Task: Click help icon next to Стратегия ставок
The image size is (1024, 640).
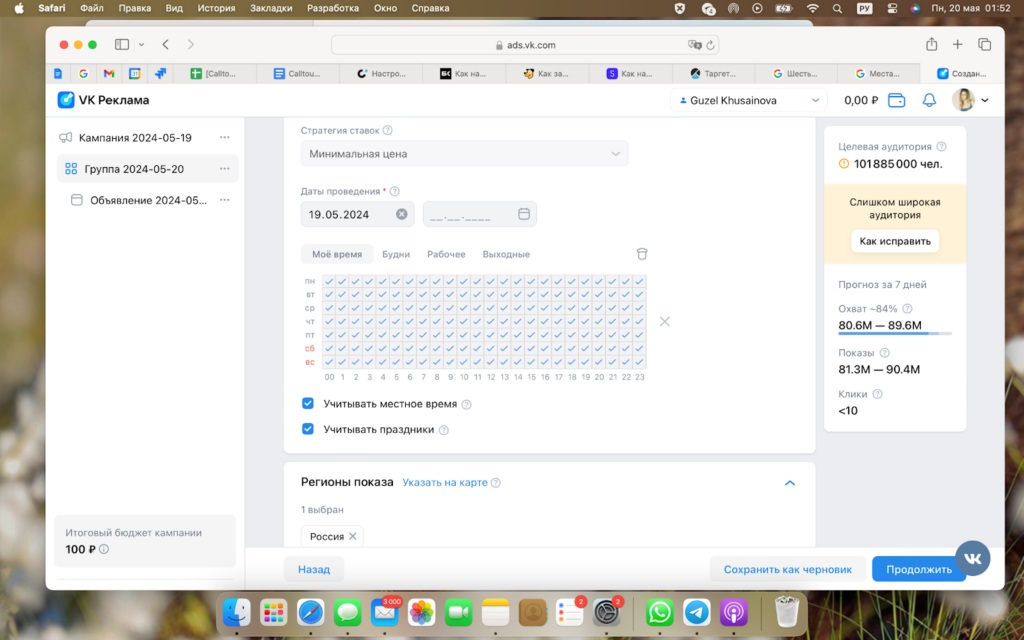Action: pos(388,130)
